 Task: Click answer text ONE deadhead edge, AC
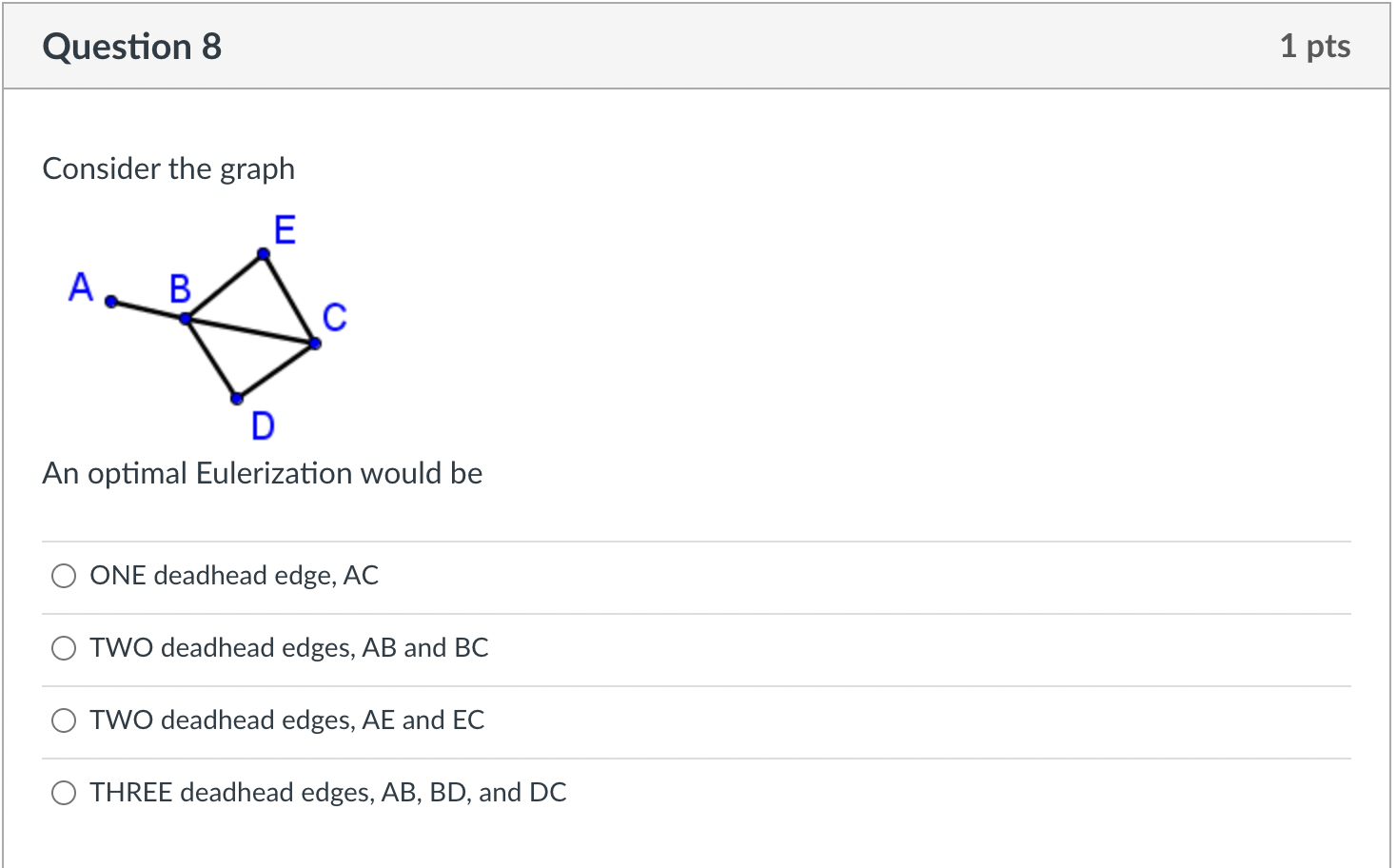(x=233, y=576)
